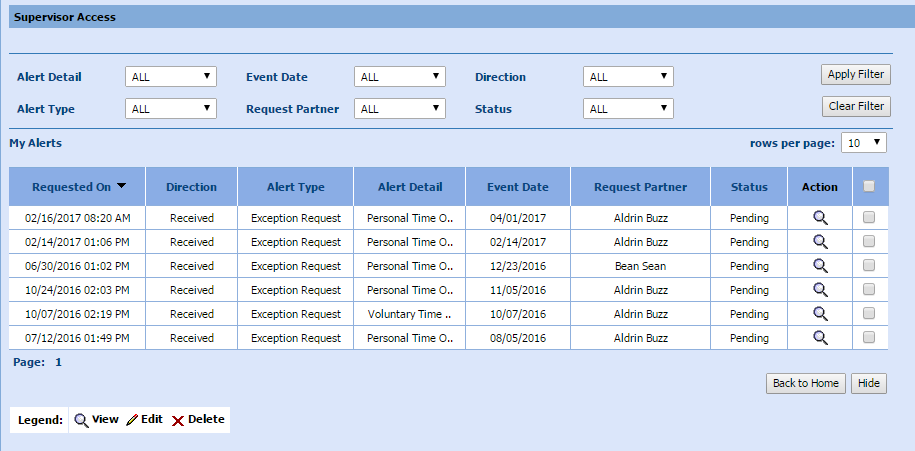915x451 pixels.
Task: Open the Alert Detail dropdown
Action: [171, 77]
